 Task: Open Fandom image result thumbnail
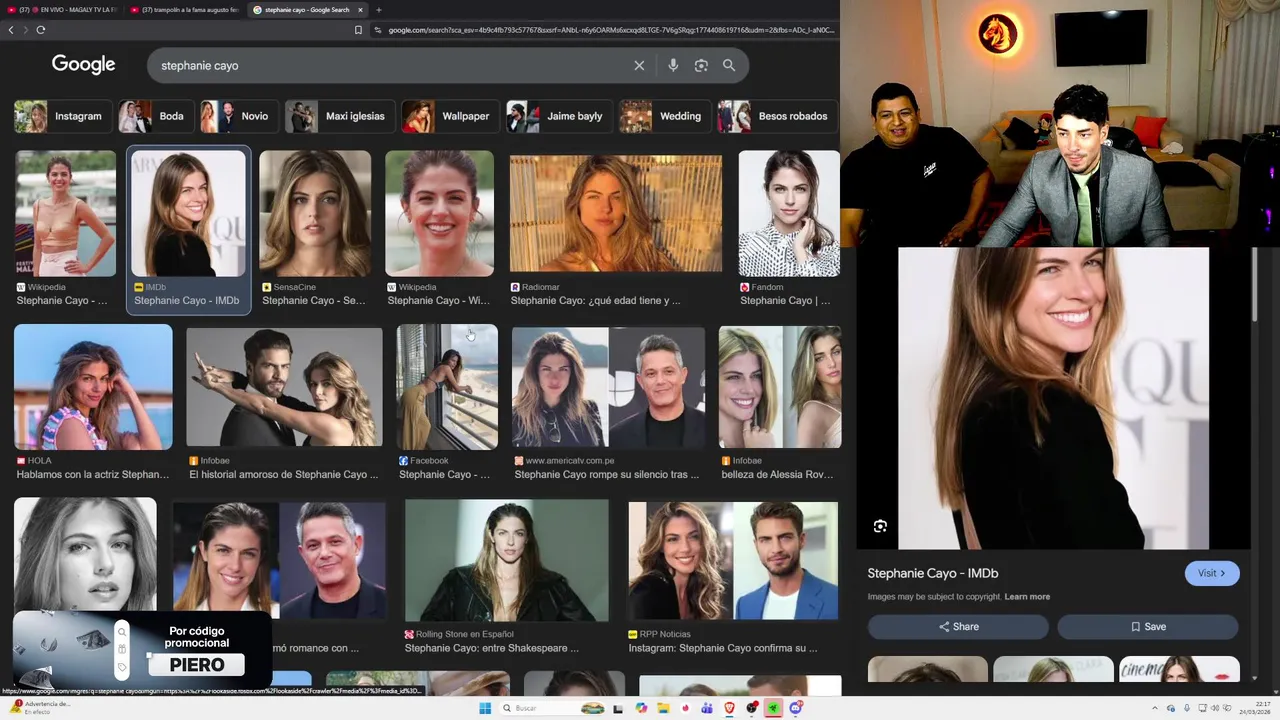789,213
